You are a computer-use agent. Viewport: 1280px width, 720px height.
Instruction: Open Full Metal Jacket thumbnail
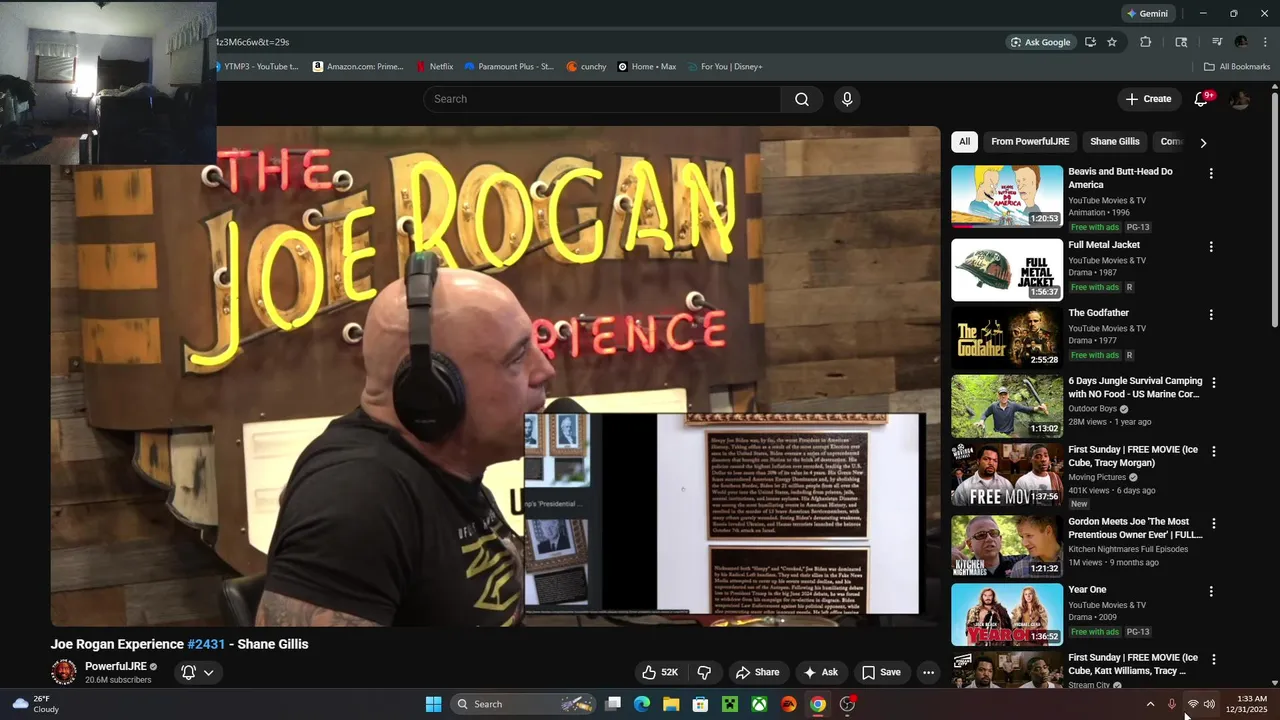tap(1007, 270)
